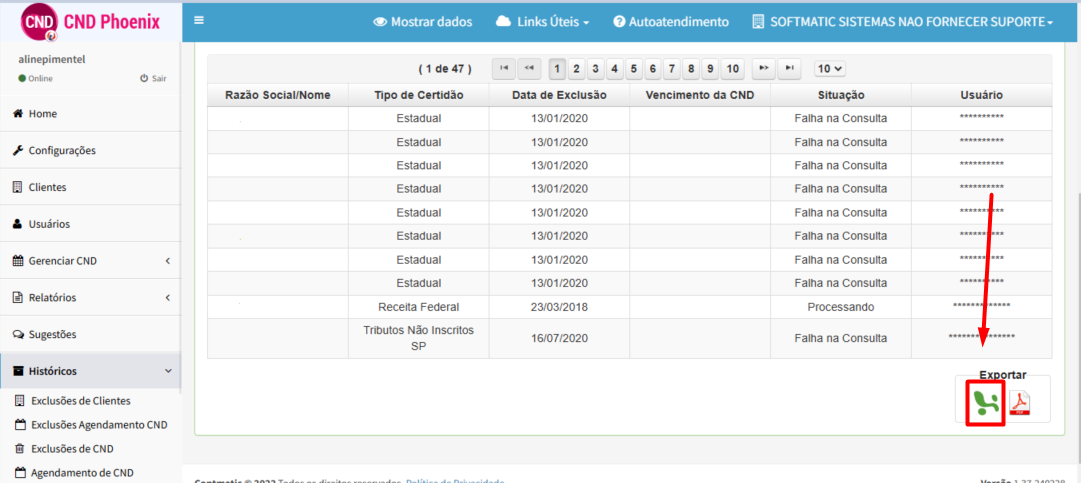Go to last page of results
Viewport: 1081px width, 483px height.
[x=789, y=68]
